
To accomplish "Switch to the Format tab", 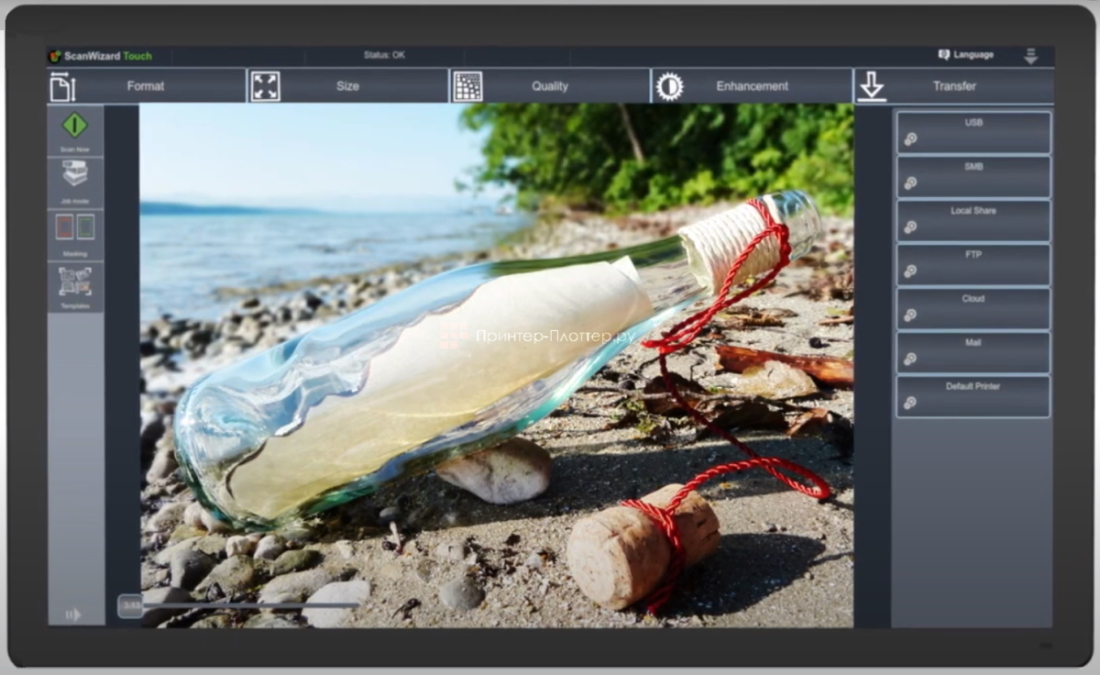I will [146, 87].
